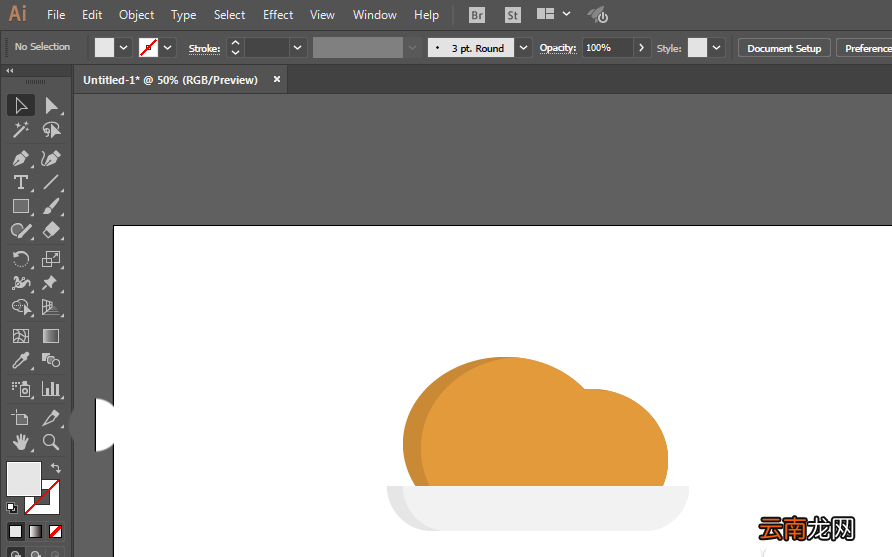Image resolution: width=892 pixels, height=557 pixels.
Task: Select the Symbol Sprayer tool
Action: point(21,389)
